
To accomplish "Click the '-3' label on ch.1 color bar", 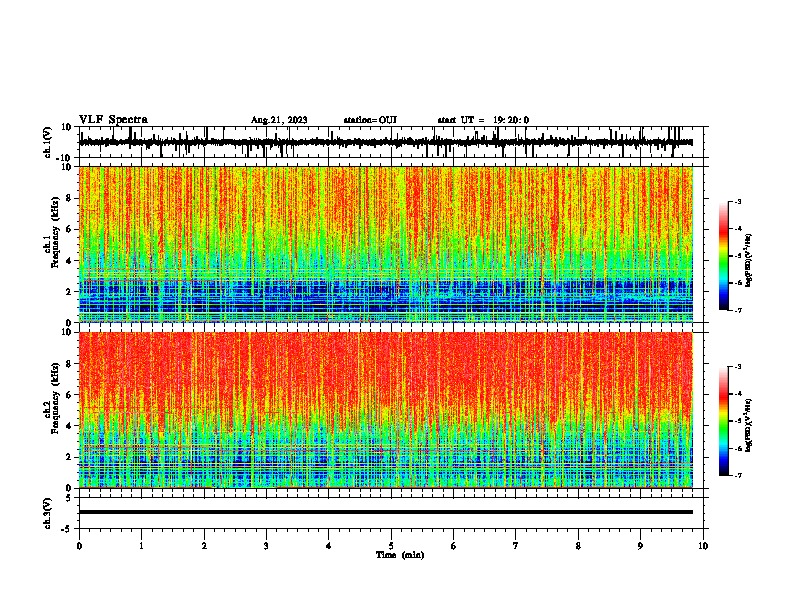I will (738, 202).
